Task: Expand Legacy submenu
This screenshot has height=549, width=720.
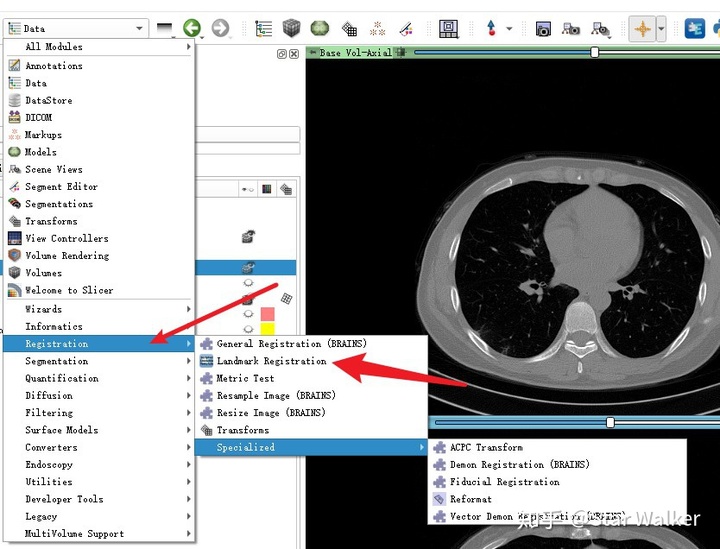Action: coord(99,516)
